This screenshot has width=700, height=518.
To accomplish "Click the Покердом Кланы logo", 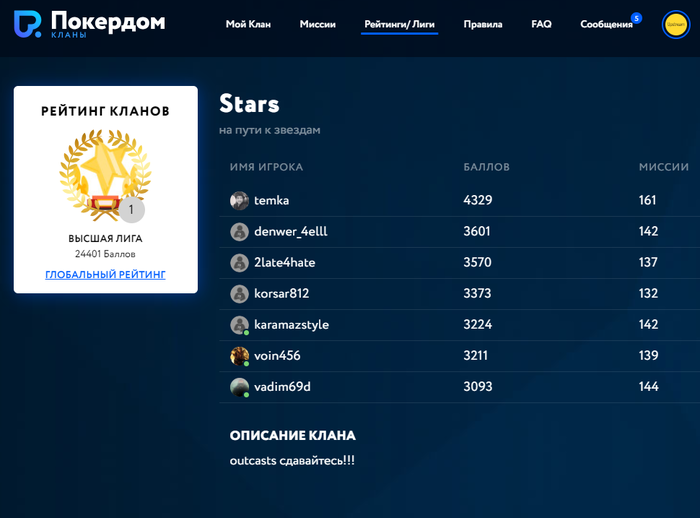I will coord(89,24).
